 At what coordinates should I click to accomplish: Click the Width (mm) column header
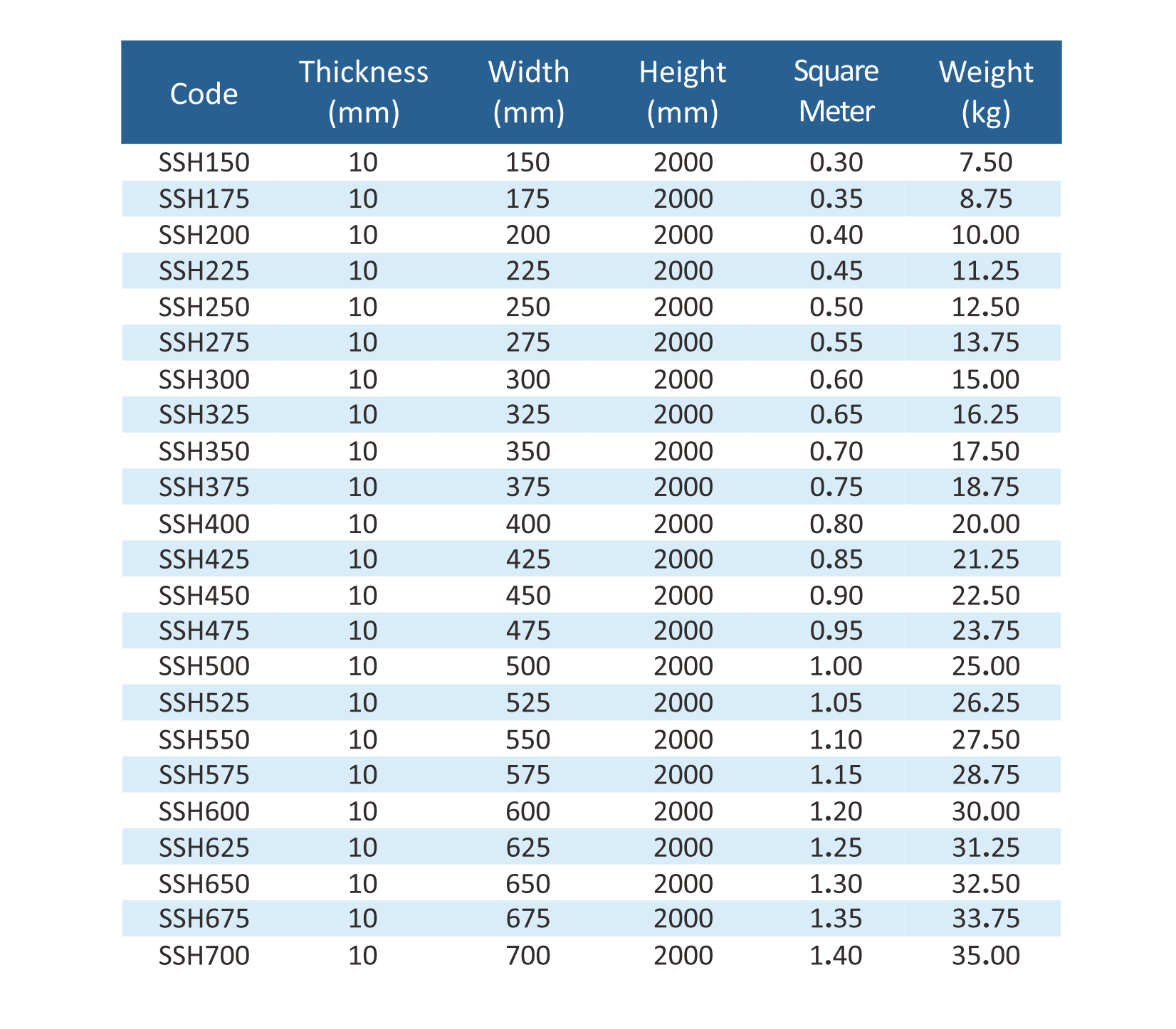click(x=528, y=93)
